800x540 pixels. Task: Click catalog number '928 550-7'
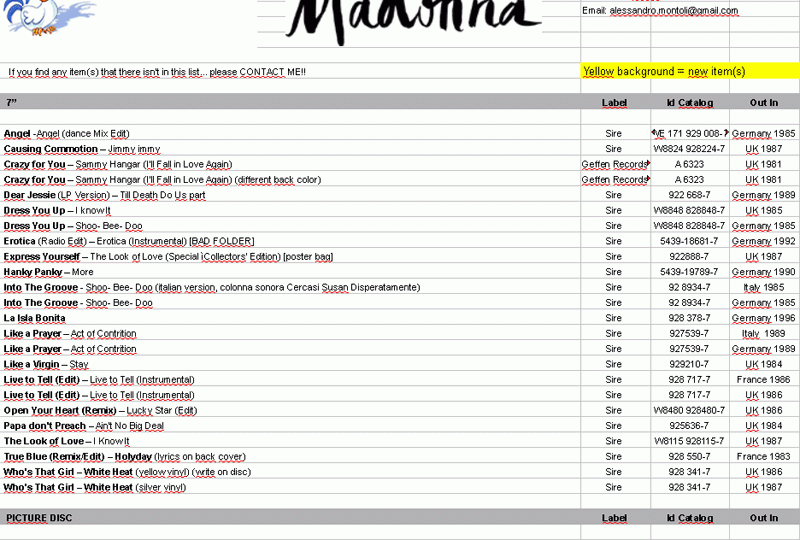689,457
